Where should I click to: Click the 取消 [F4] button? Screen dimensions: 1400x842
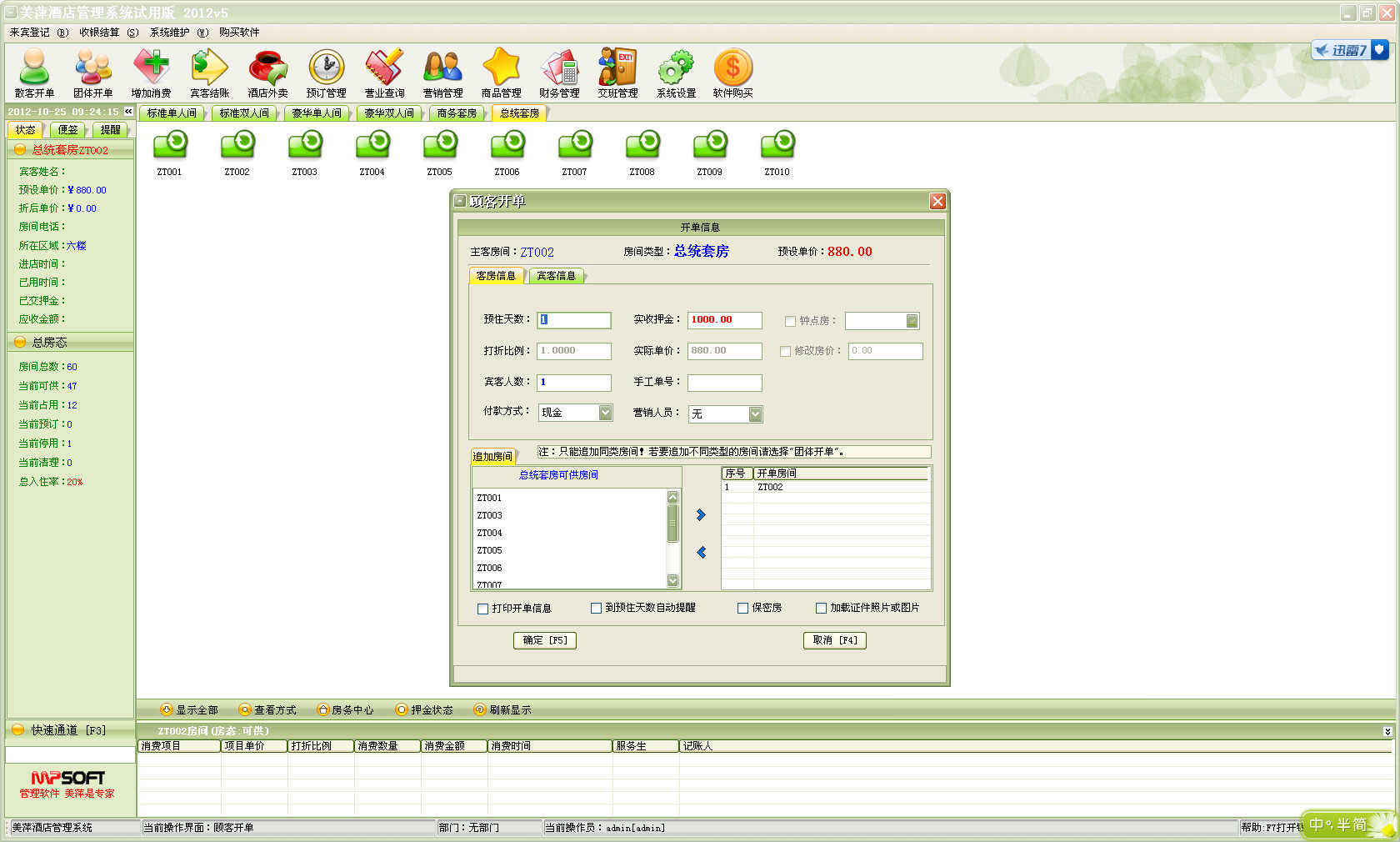834,640
